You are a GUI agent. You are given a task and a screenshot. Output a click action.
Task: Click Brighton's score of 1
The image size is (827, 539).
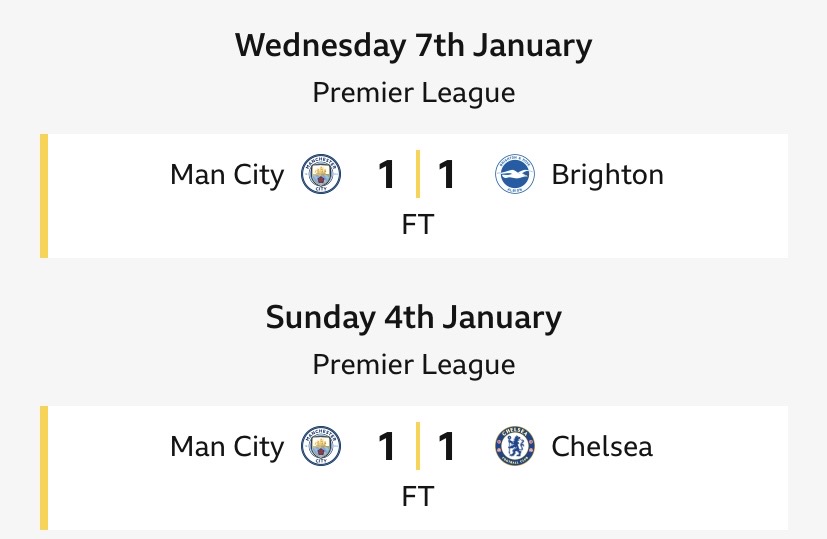(x=447, y=175)
